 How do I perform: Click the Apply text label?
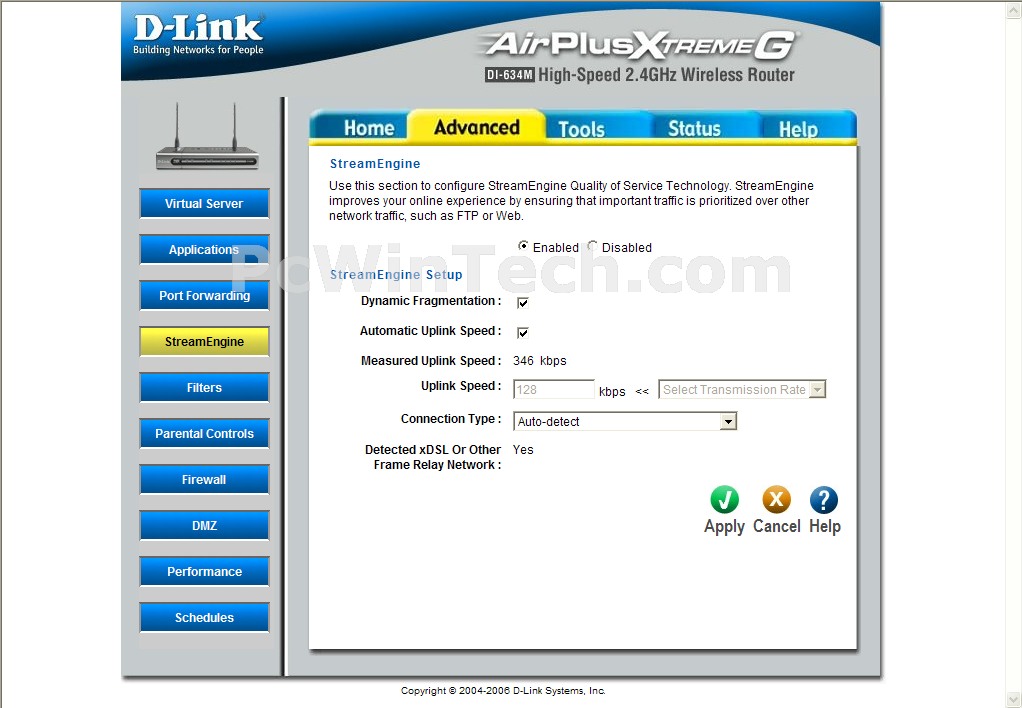click(724, 526)
